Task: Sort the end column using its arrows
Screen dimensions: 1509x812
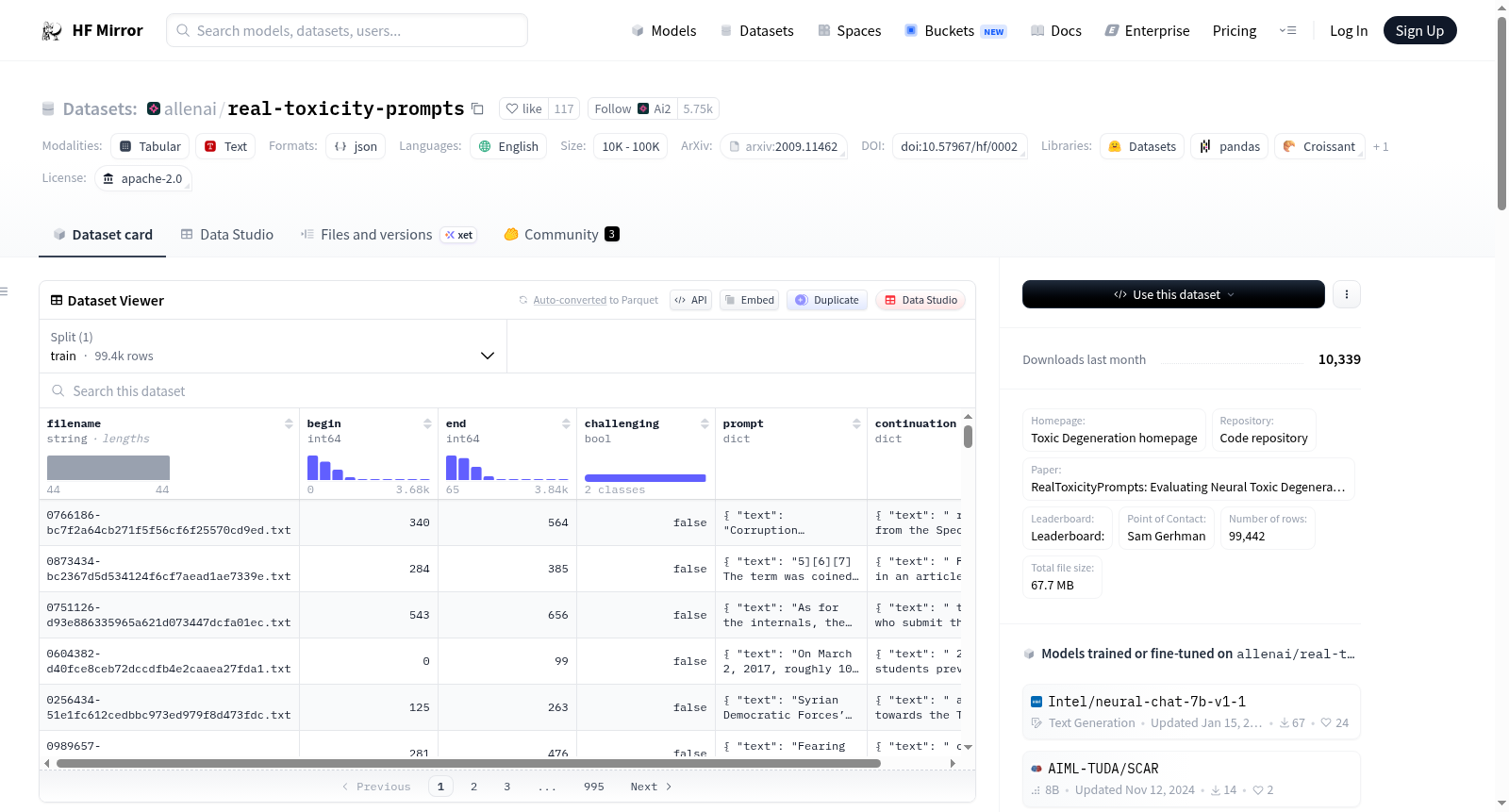Action: (566, 423)
